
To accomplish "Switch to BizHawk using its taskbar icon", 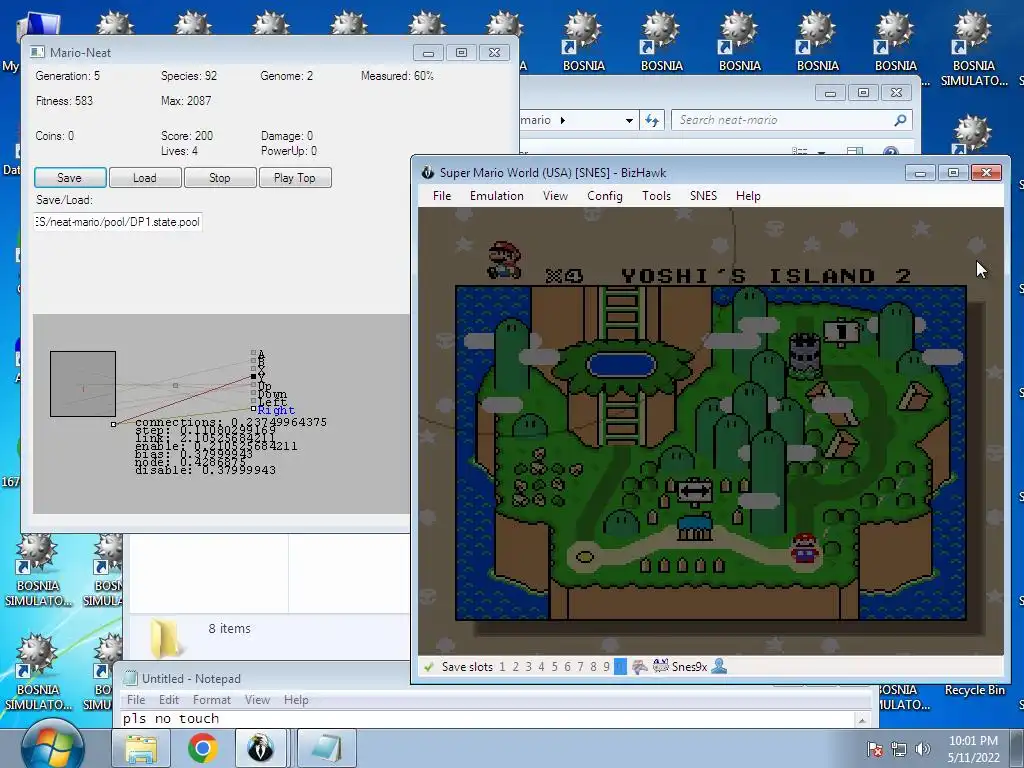I will [260, 748].
